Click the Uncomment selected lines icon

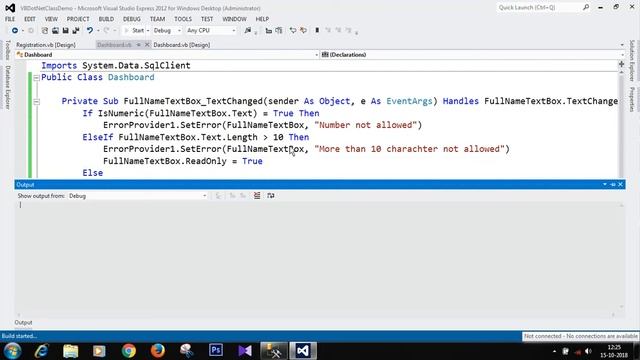tap(279, 31)
